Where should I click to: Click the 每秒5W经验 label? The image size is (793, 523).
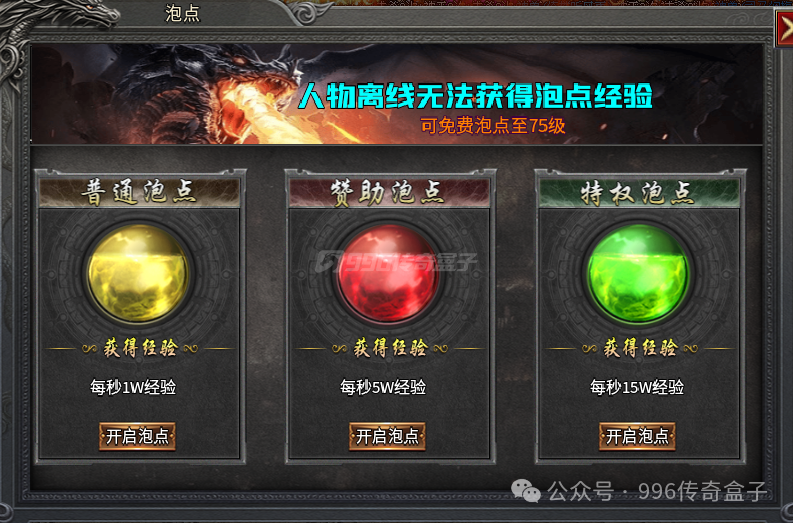pyautogui.click(x=383, y=387)
